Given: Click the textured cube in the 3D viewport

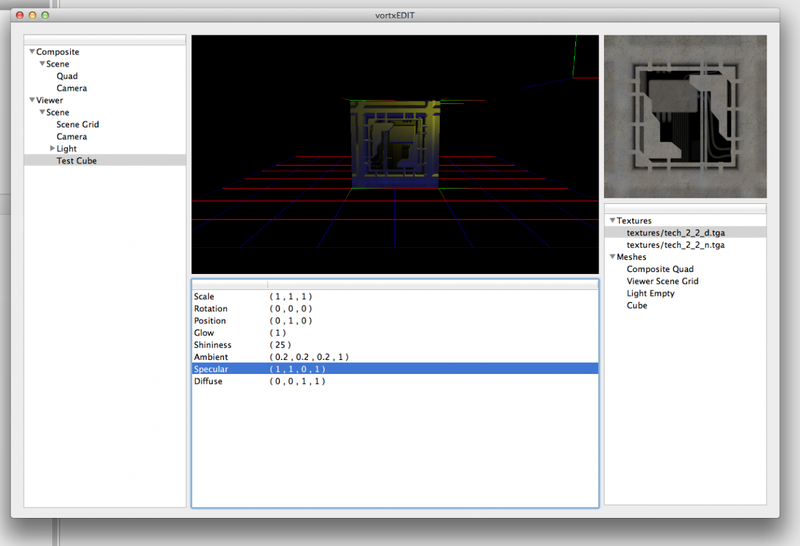Looking at the screenshot, I should pos(395,144).
